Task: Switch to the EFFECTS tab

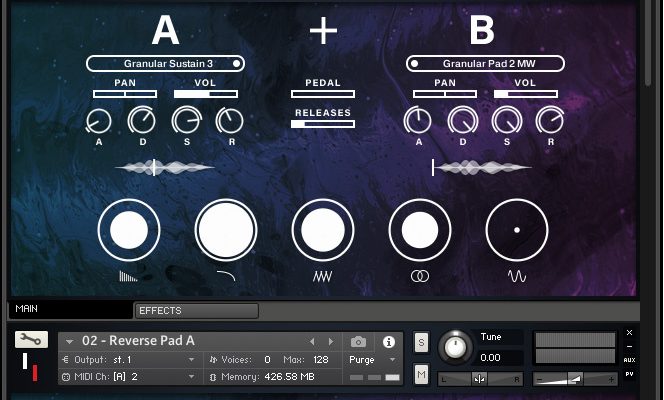Action: point(195,311)
